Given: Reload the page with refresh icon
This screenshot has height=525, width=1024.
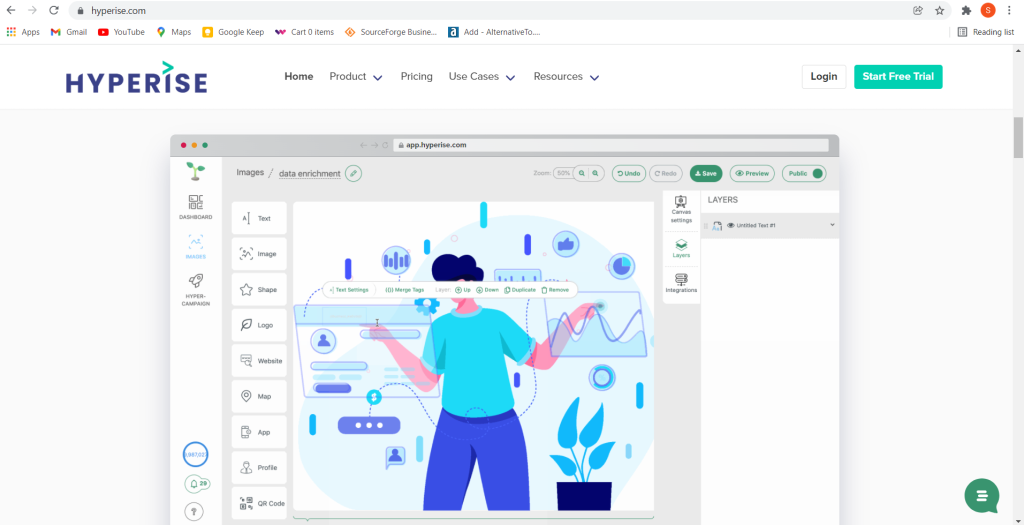Looking at the screenshot, I should pos(54,10).
